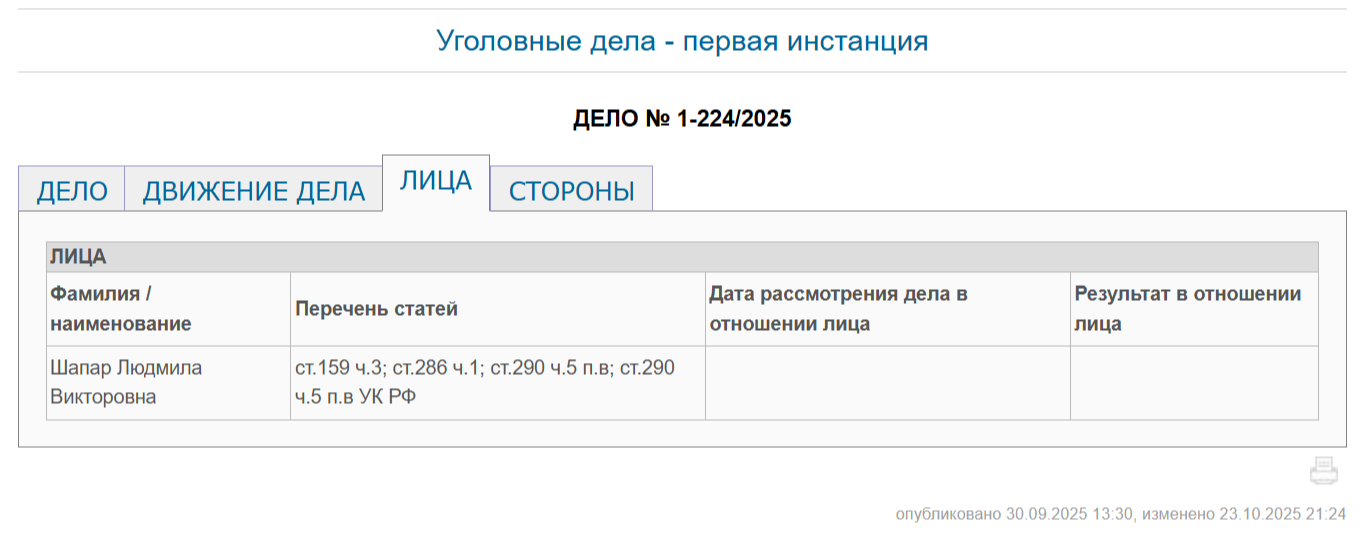The height and width of the screenshot is (551, 1363).
Task: Click the empty result cell for Шапар
Action: pyautogui.click(x=1193, y=383)
